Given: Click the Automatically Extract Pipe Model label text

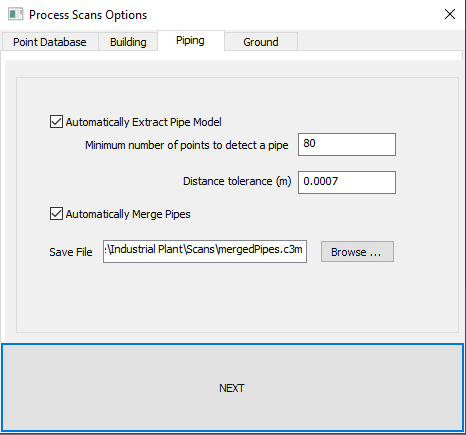Looking at the screenshot, I should click(x=143, y=122).
